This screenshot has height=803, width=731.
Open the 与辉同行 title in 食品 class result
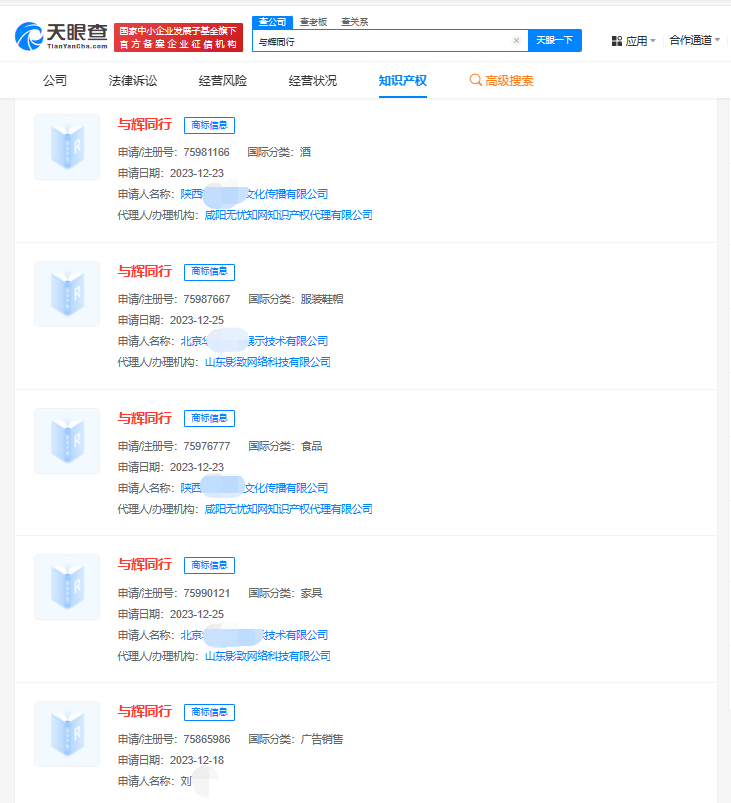point(145,418)
